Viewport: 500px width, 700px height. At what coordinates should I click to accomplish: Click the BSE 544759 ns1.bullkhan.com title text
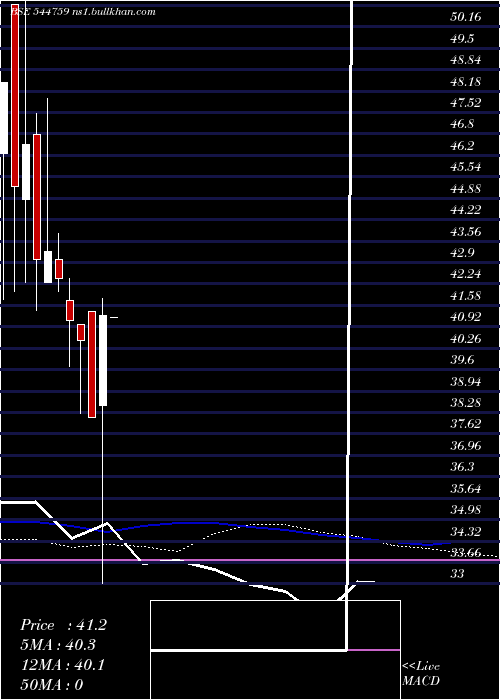83,12
